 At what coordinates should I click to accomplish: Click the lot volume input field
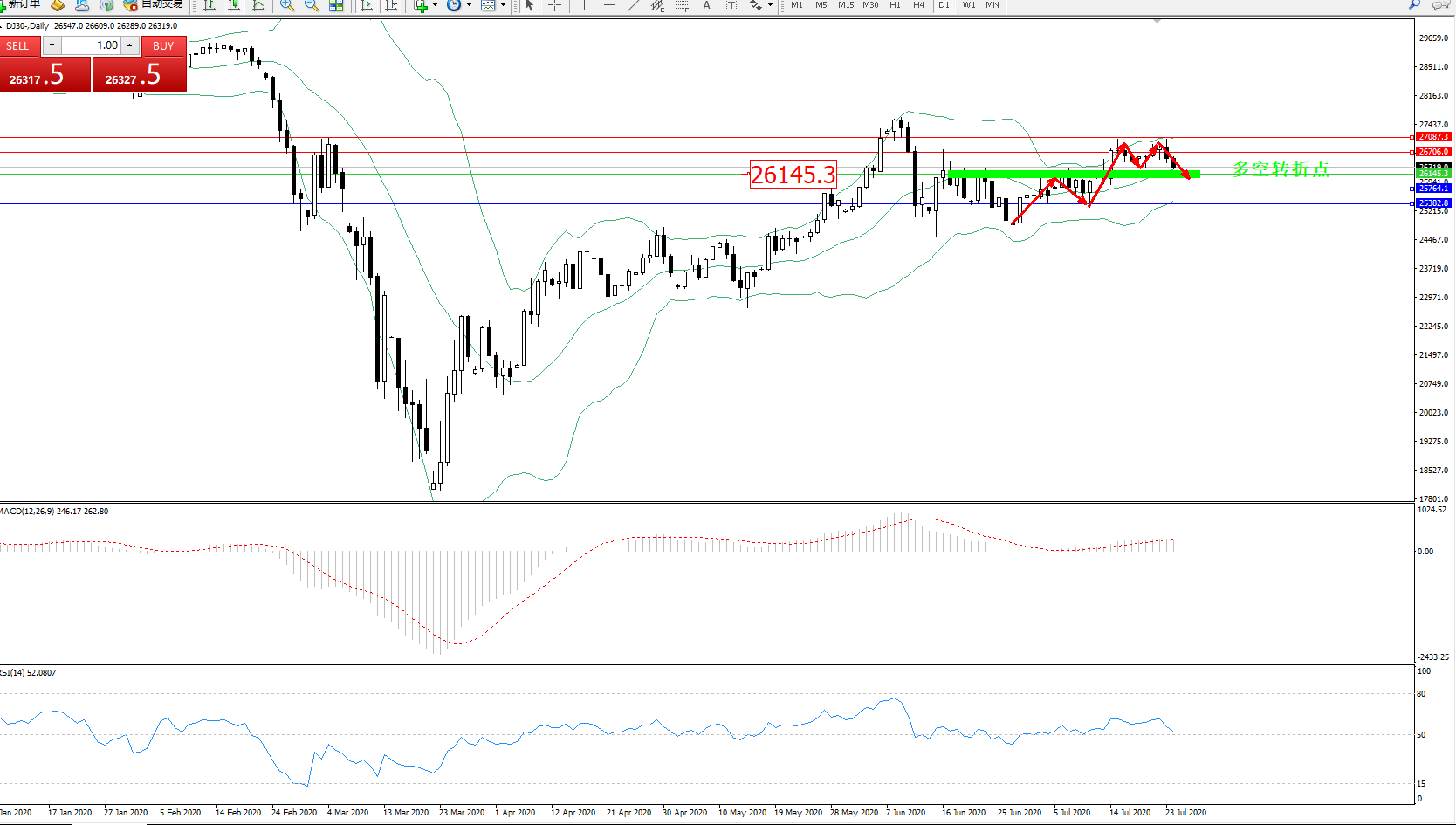(x=91, y=45)
